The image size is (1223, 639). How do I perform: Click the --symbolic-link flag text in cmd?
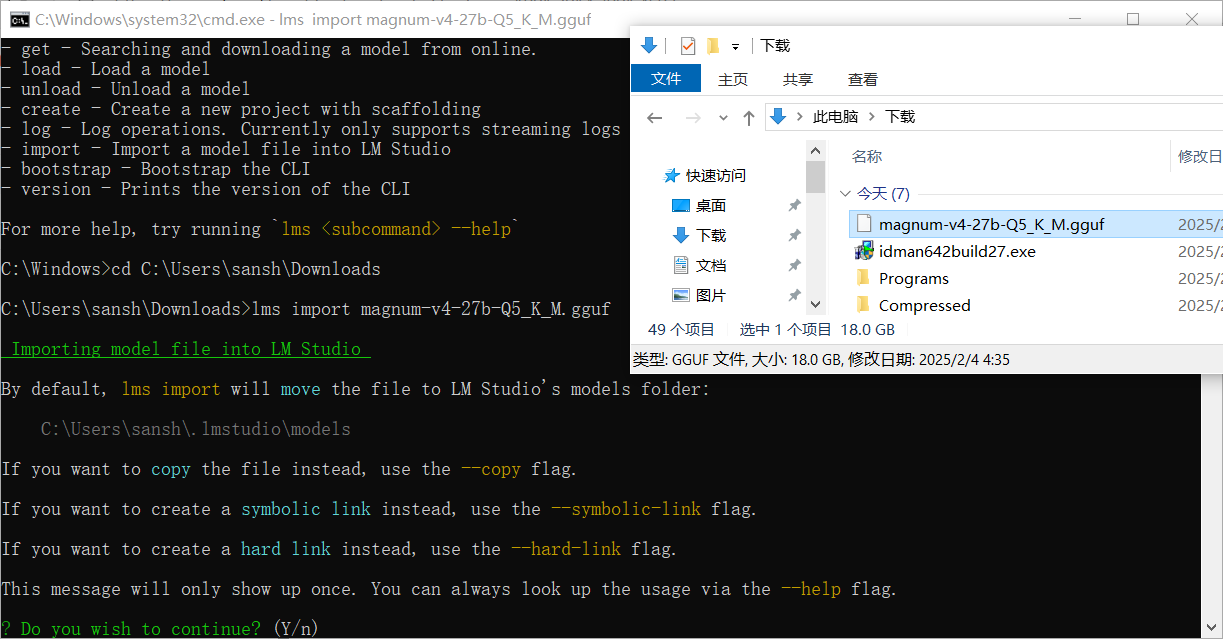pyautogui.click(x=626, y=509)
